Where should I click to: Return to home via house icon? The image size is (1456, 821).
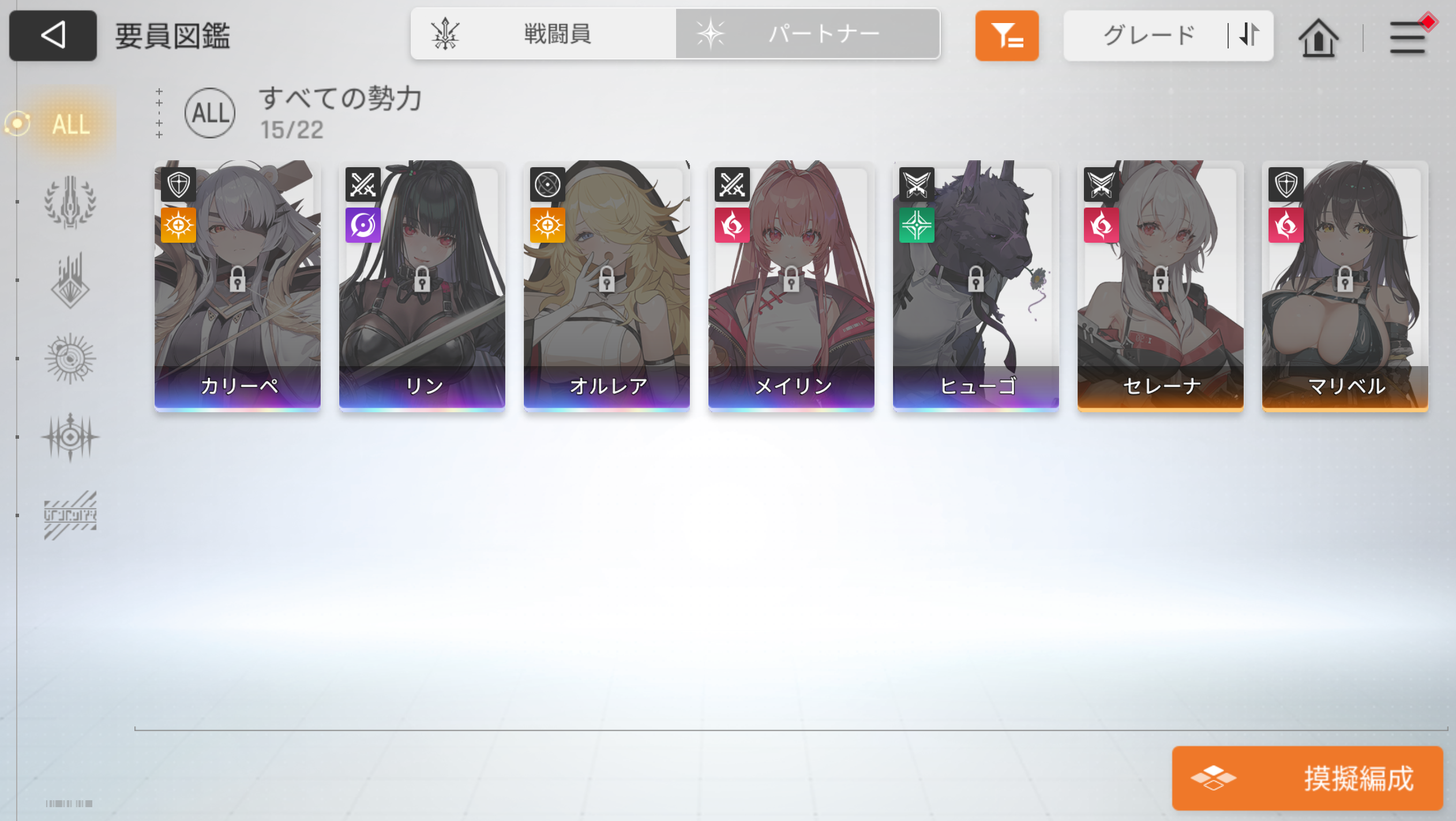coord(1318,37)
